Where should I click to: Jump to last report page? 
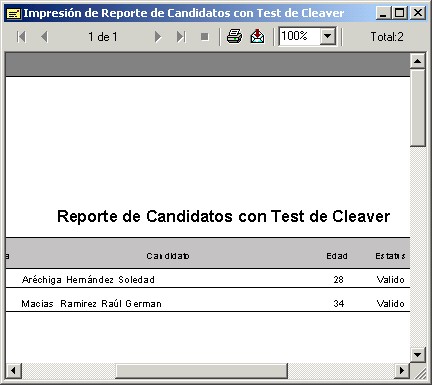coord(181,37)
